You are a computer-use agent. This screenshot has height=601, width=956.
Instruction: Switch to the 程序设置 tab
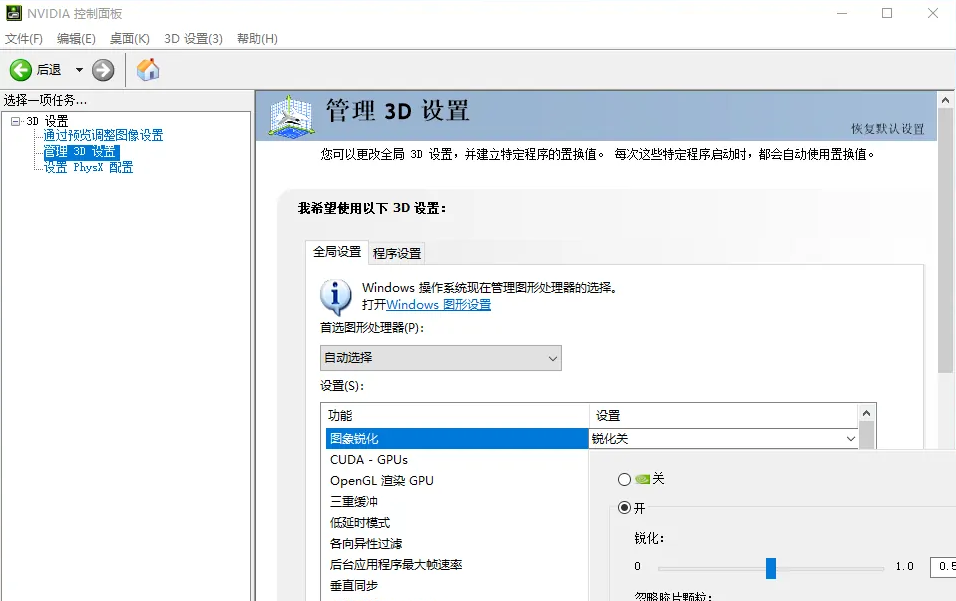pos(396,252)
